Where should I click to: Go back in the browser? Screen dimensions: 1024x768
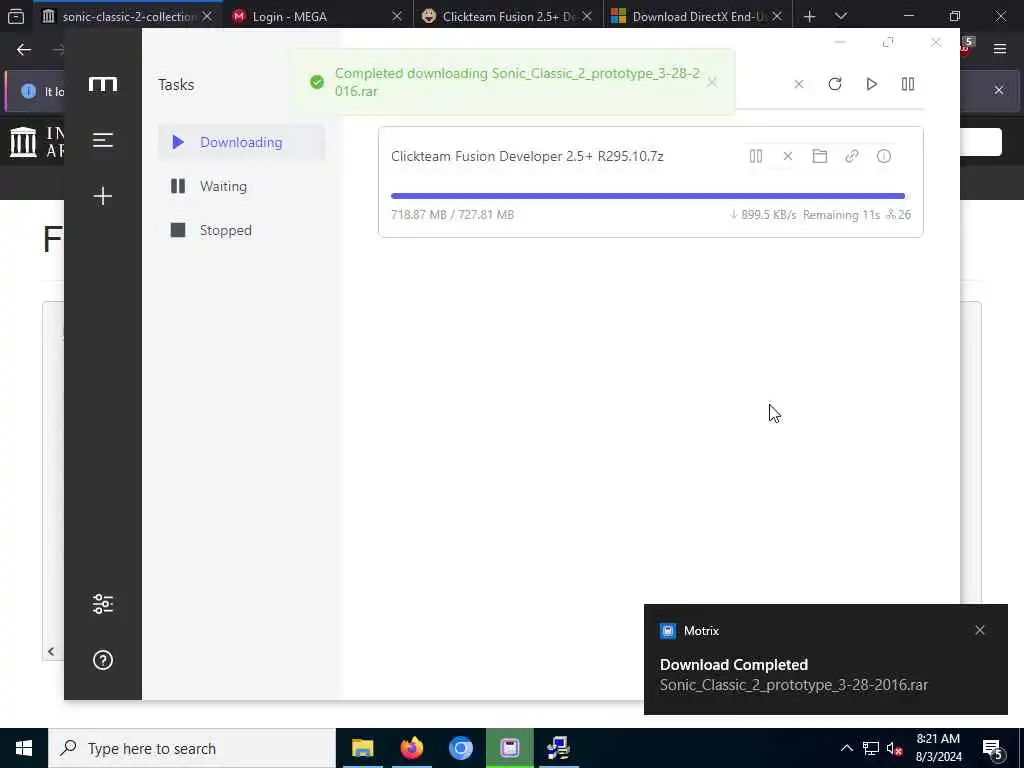(x=24, y=50)
